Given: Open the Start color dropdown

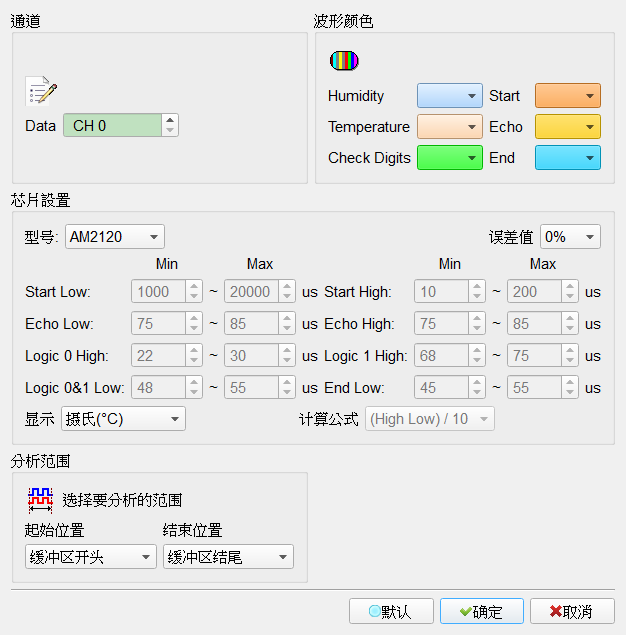Looking at the screenshot, I should (568, 96).
